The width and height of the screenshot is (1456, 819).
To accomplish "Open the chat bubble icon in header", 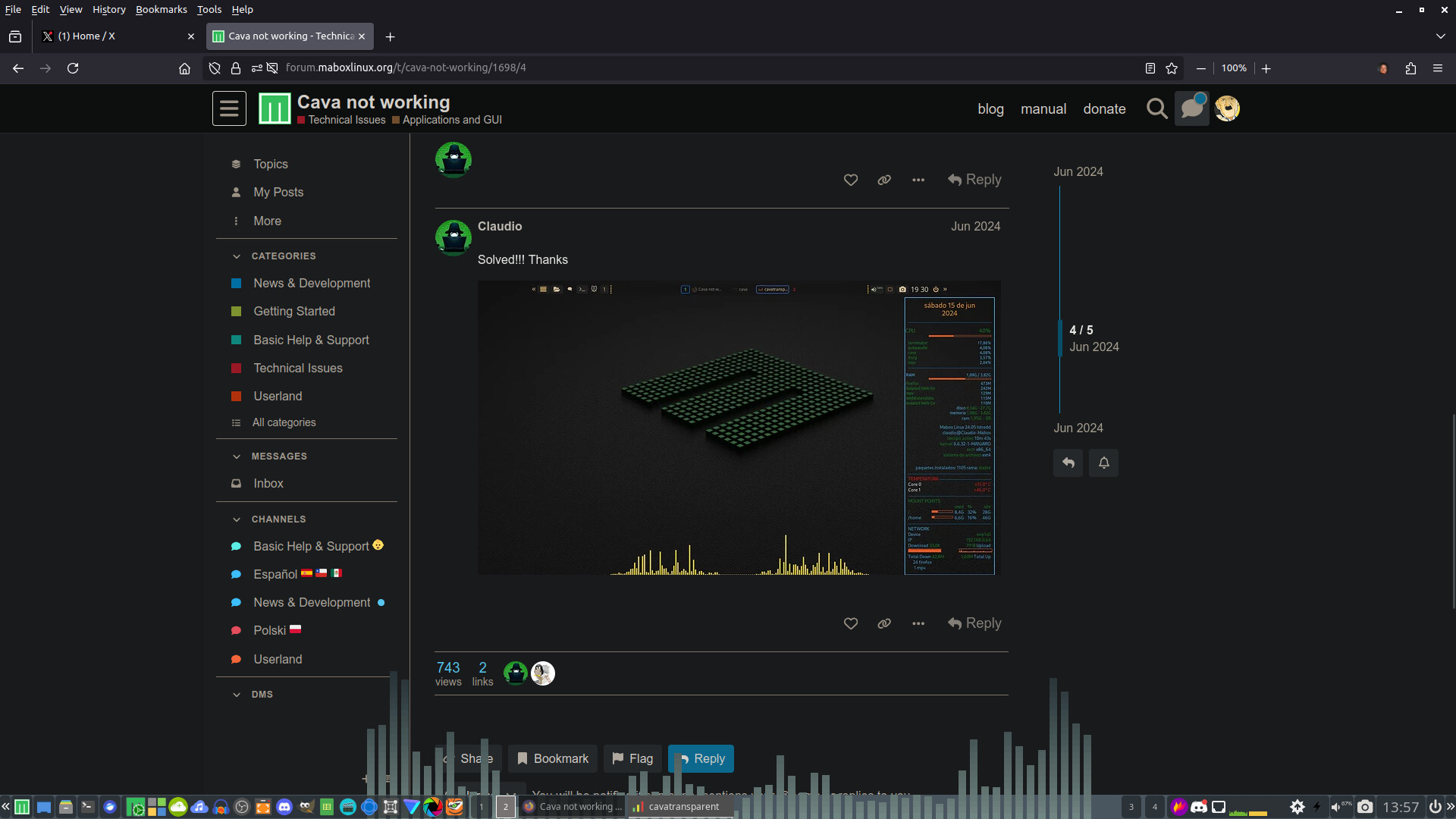I will (x=1191, y=109).
